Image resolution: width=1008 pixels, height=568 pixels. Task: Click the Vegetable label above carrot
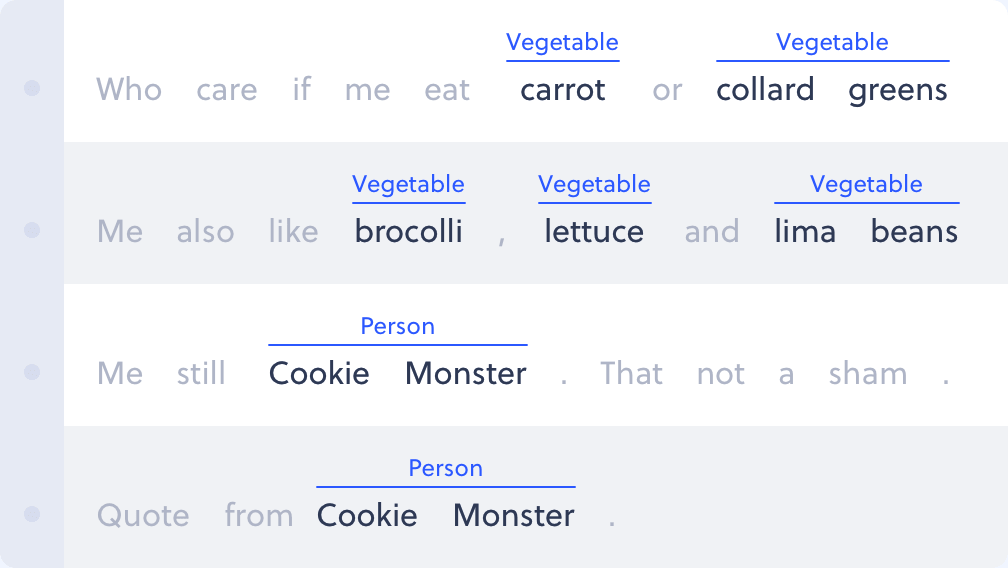point(562,42)
